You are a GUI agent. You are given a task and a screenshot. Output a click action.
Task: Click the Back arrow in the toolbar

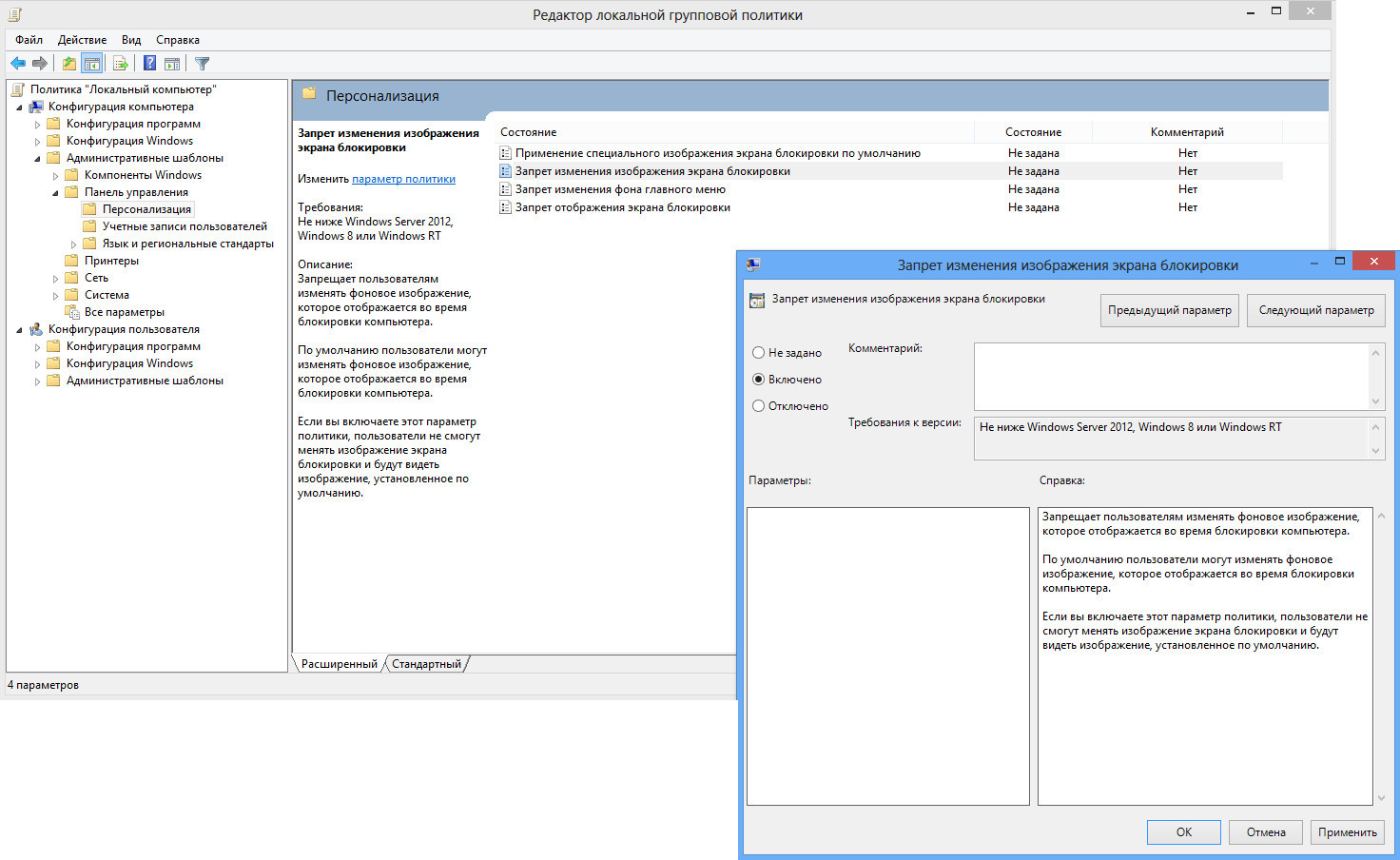point(18,64)
